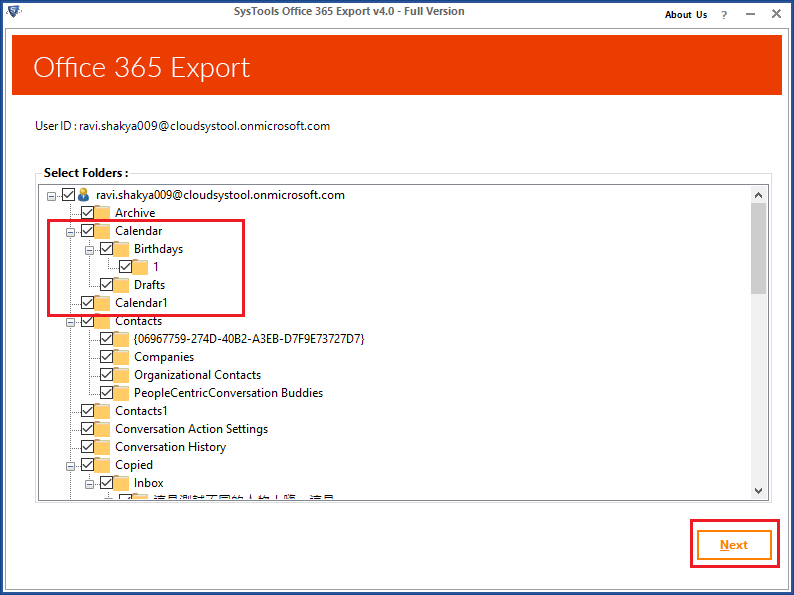
Task: Uncheck the Conversation History checkbox
Action: (x=87, y=447)
